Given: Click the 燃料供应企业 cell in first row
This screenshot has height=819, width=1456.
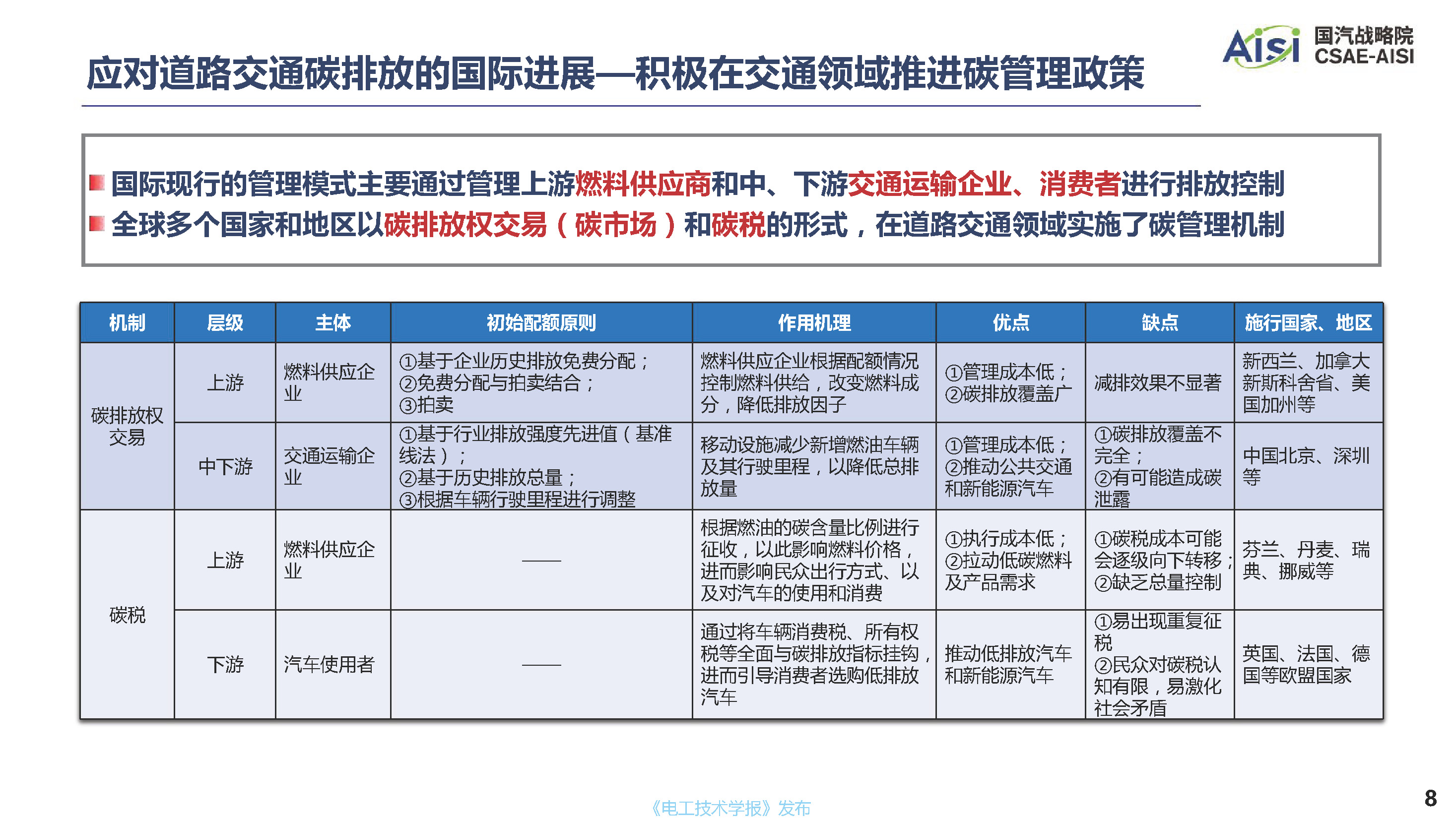Looking at the screenshot, I should pyautogui.click(x=333, y=382).
